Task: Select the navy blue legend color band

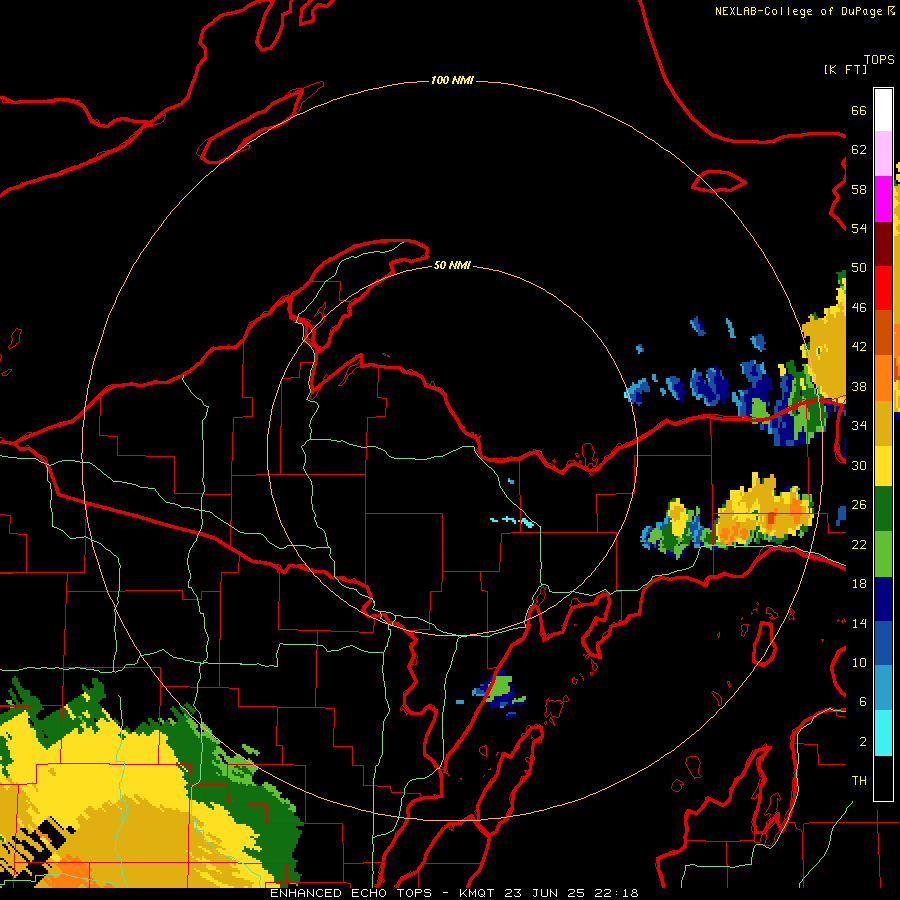Action: (883, 599)
